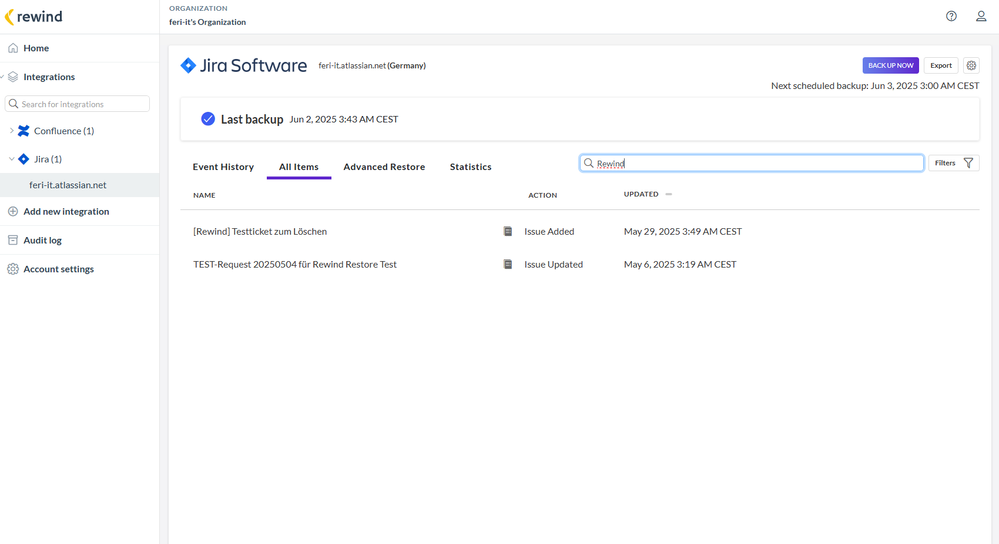Click the Issue Added action text
The width and height of the screenshot is (999, 544).
click(x=549, y=231)
